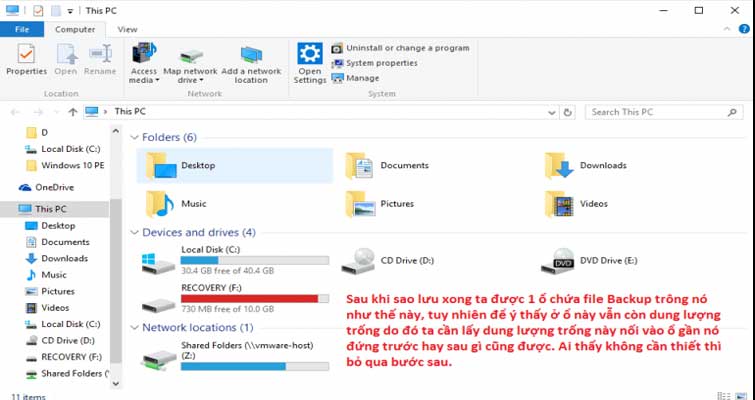Select Local Disk (C:) drive in main pane
The height and width of the screenshot is (400, 755).
pyautogui.click(x=235, y=260)
